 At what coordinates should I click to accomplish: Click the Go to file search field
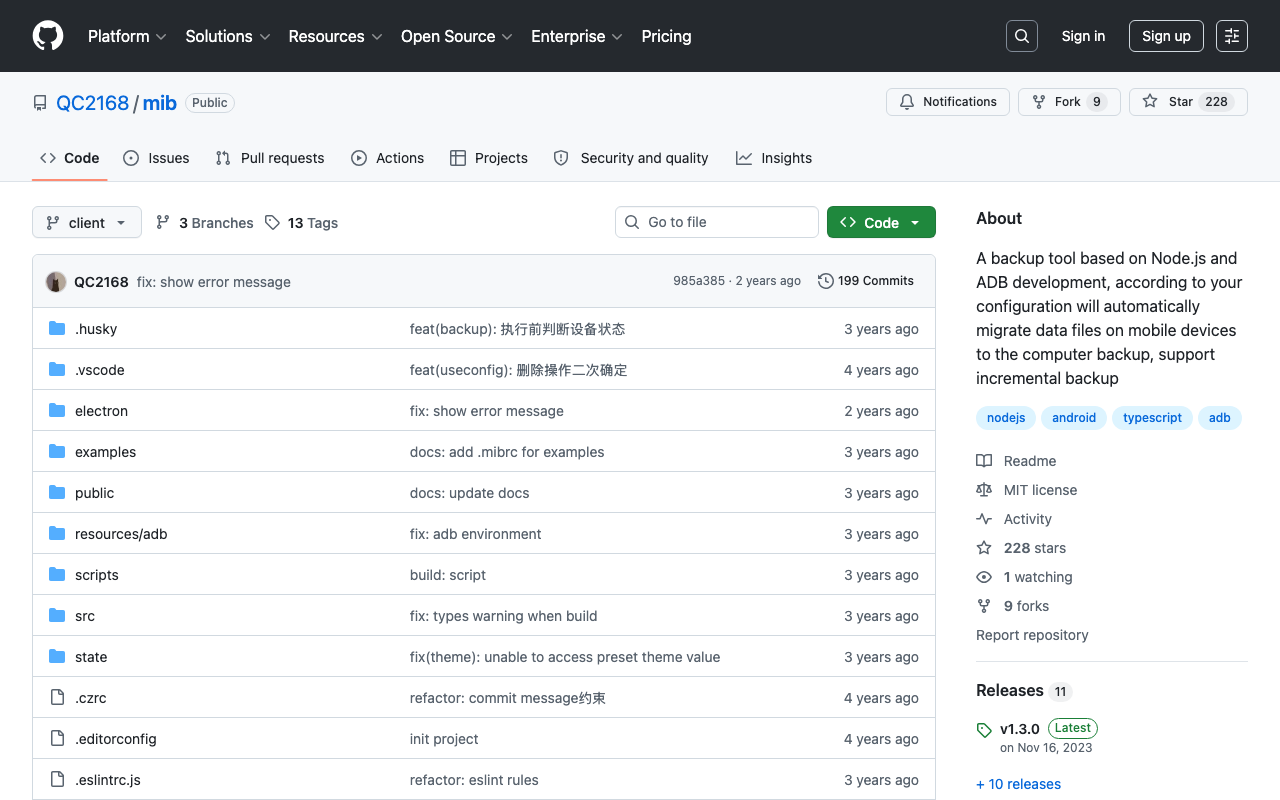pyautogui.click(x=717, y=222)
